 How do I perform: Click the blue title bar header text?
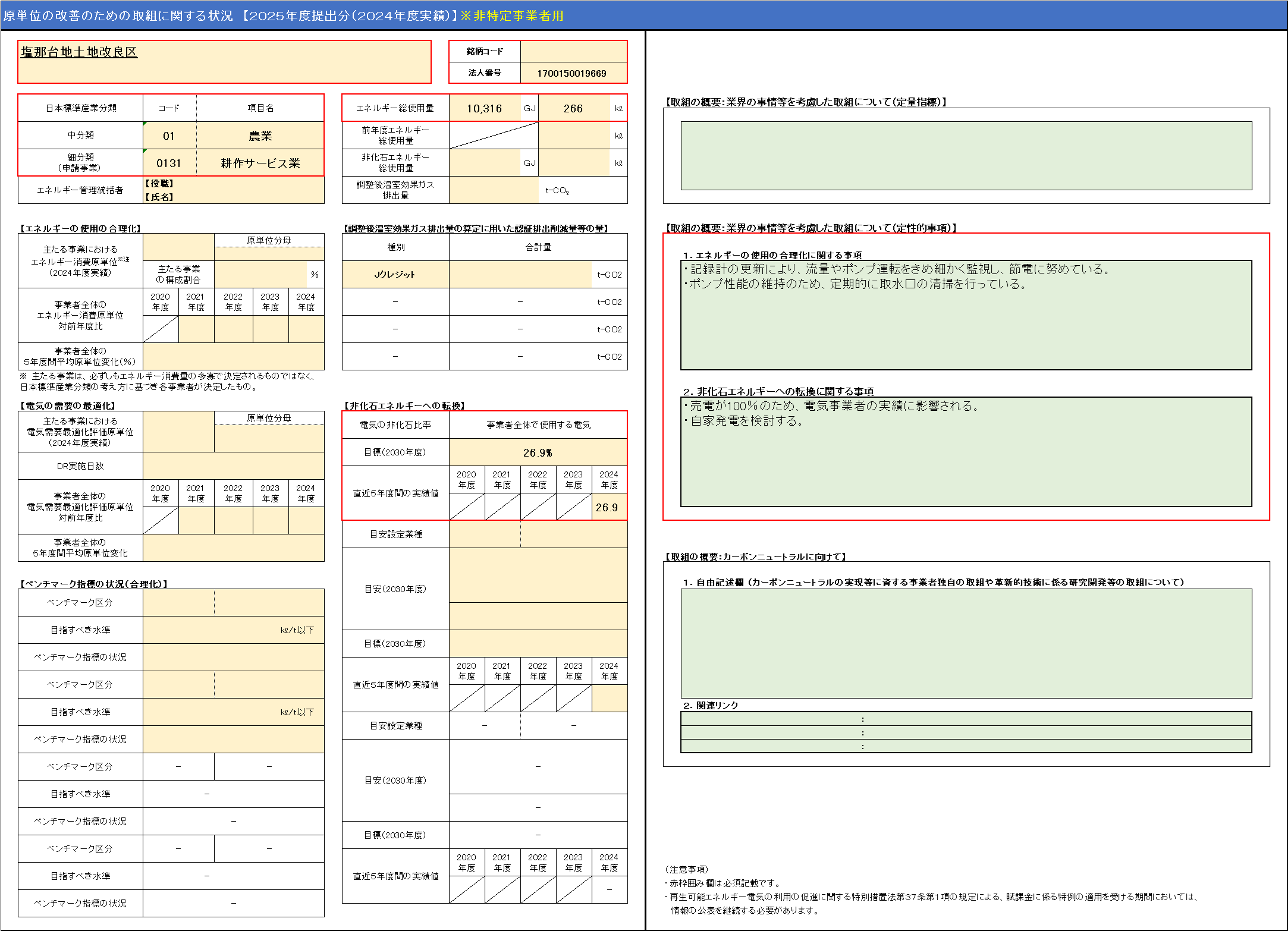(283, 15)
